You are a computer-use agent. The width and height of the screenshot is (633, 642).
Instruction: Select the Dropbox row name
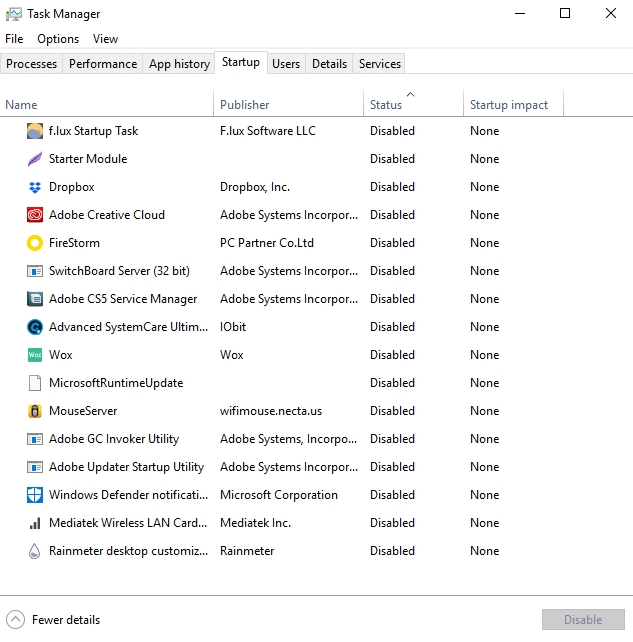[72, 187]
